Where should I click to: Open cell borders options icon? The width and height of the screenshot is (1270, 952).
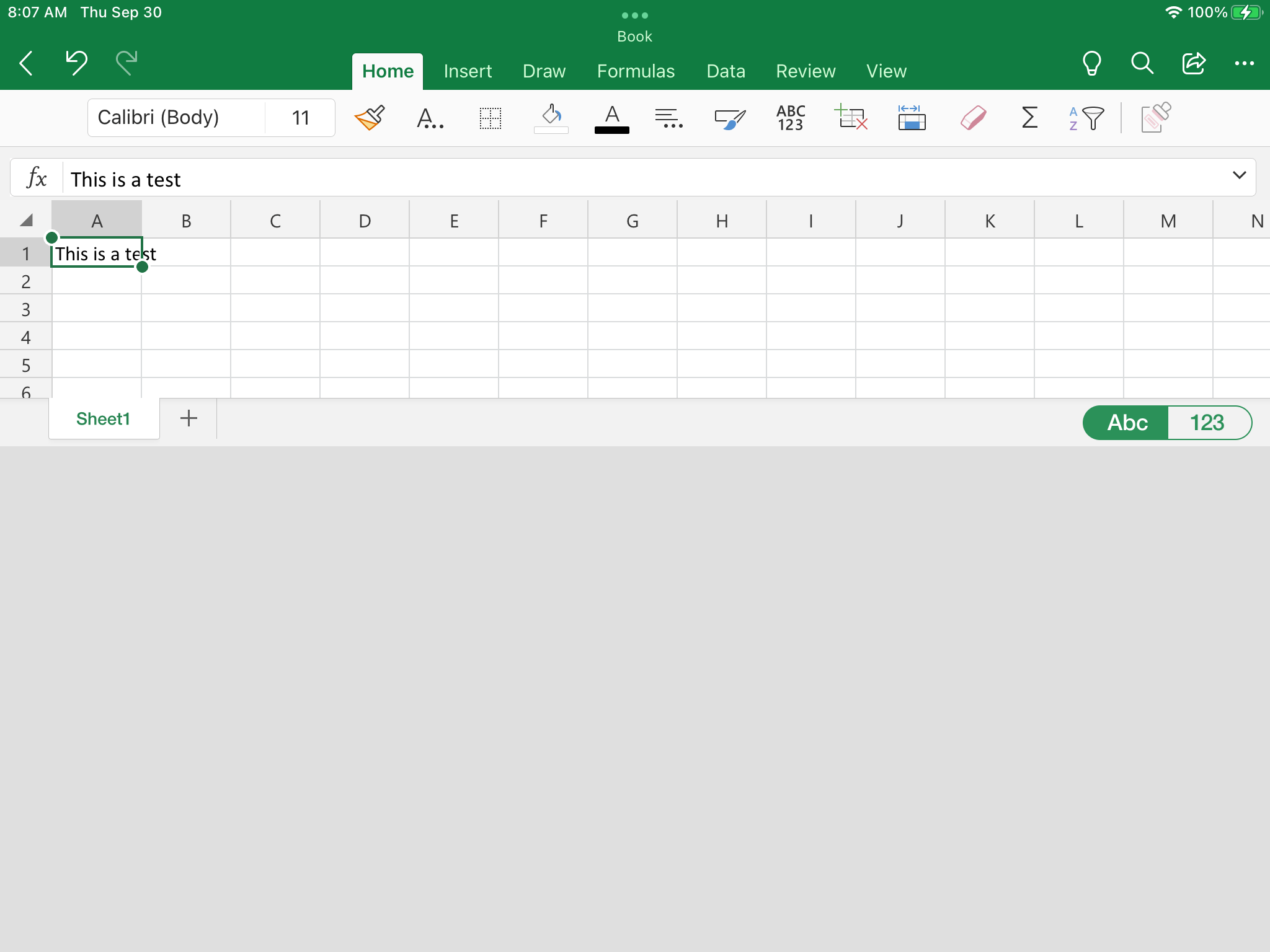(490, 118)
